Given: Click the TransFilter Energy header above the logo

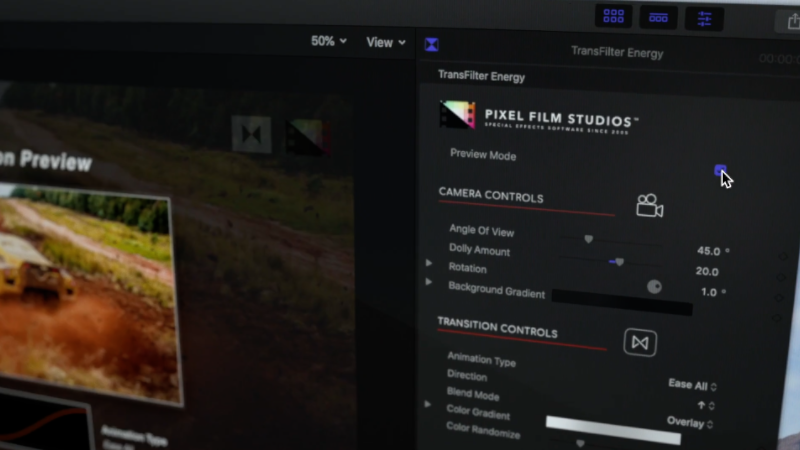Looking at the screenshot, I should 481,76.
